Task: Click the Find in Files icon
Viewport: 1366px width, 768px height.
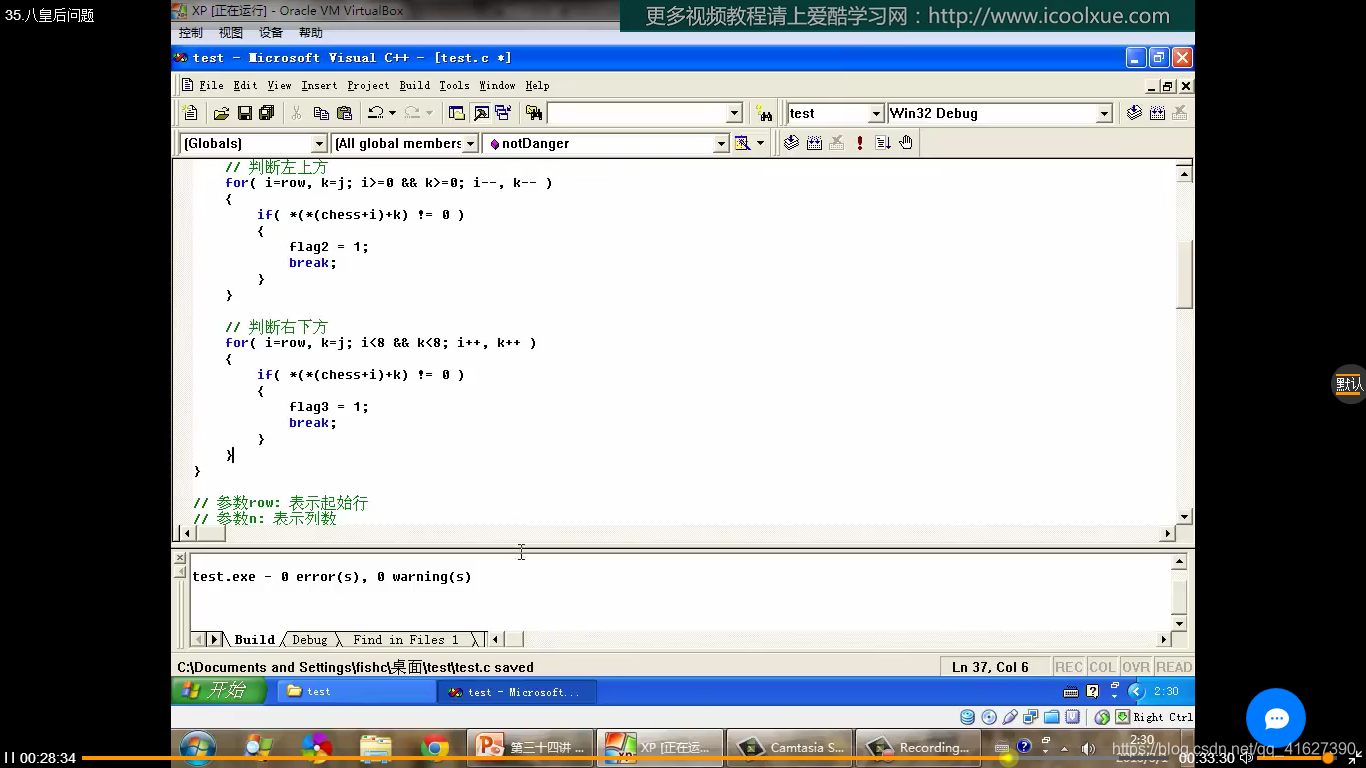Action: [x=534, y=113]
